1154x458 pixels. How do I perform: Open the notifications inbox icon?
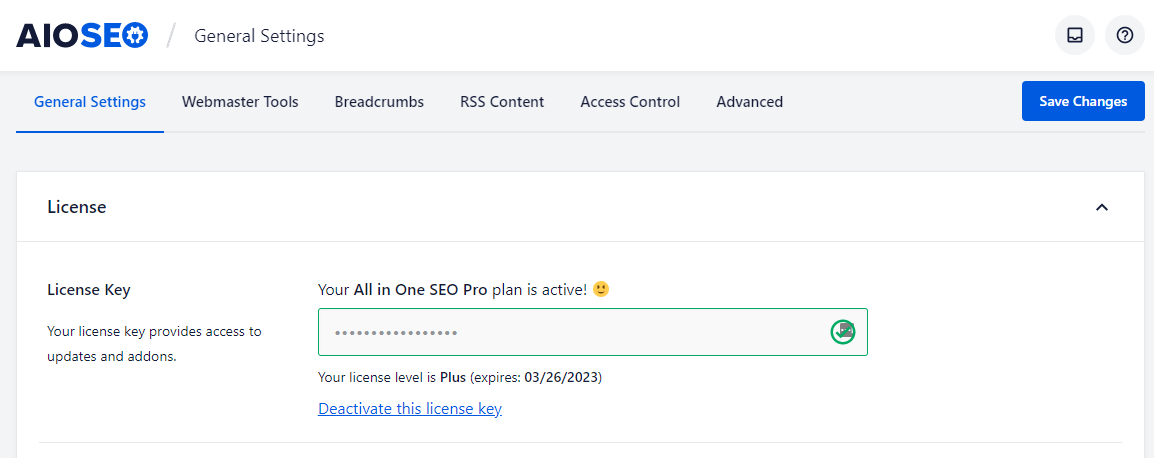click(1075, 35)
